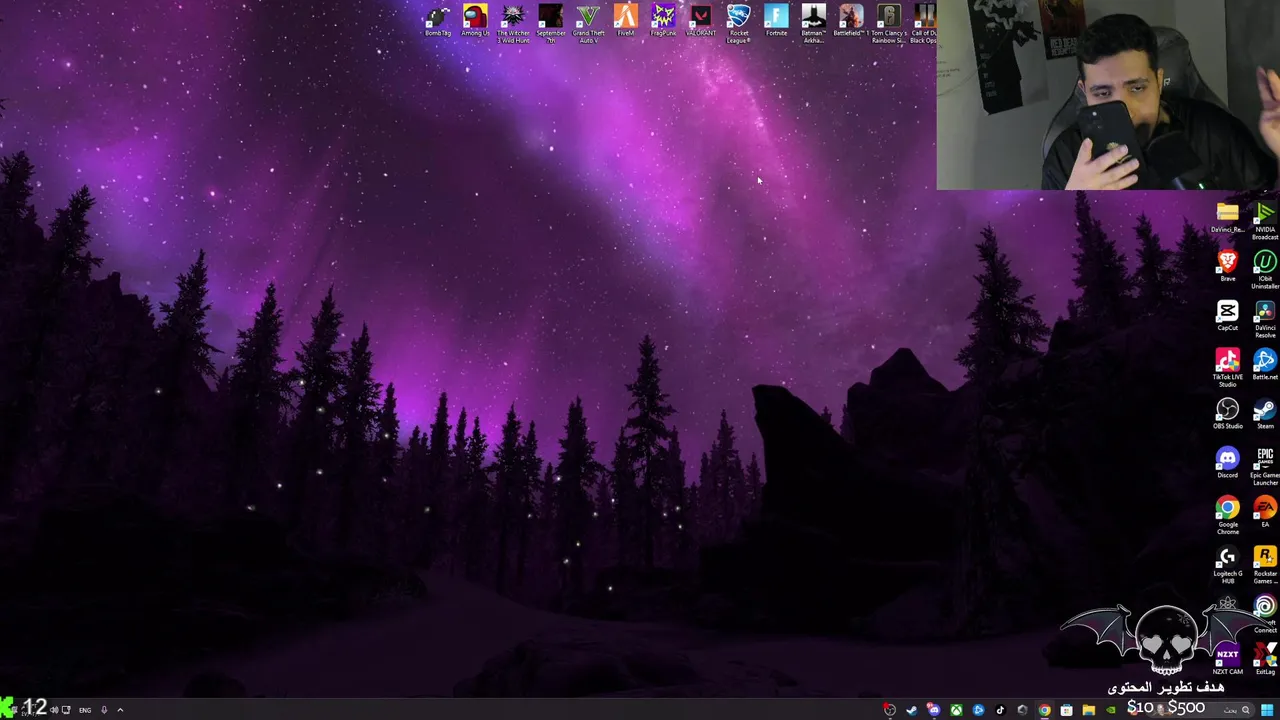
Task: Switch the ENG input language indicator
Action: pyautogui.click(x=85, y=710)
